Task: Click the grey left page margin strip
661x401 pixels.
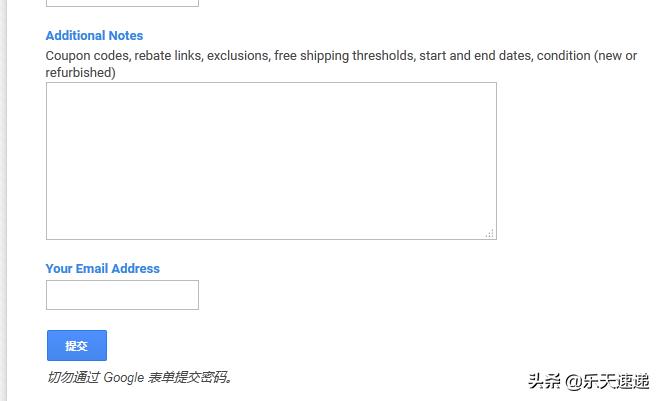Action: pos(4,200)
